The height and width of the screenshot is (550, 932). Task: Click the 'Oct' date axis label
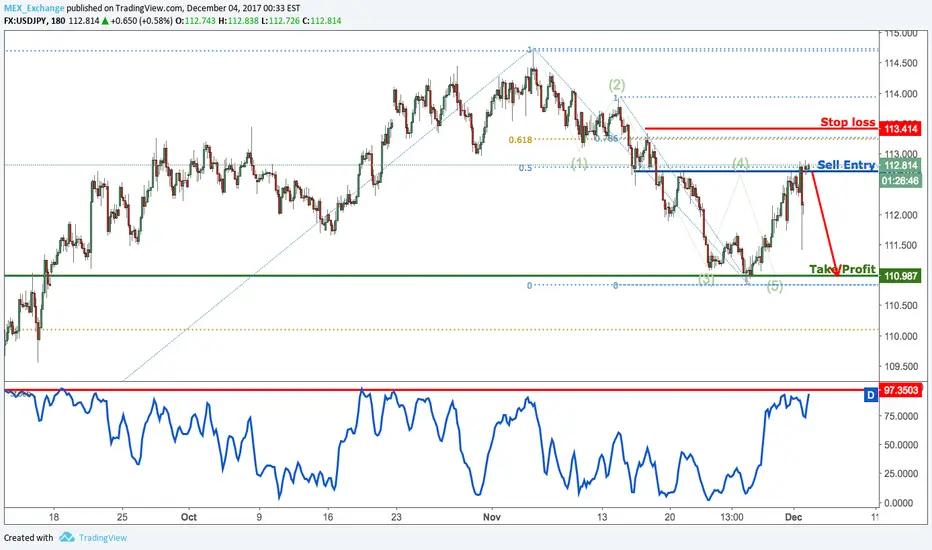click(189, 517)
